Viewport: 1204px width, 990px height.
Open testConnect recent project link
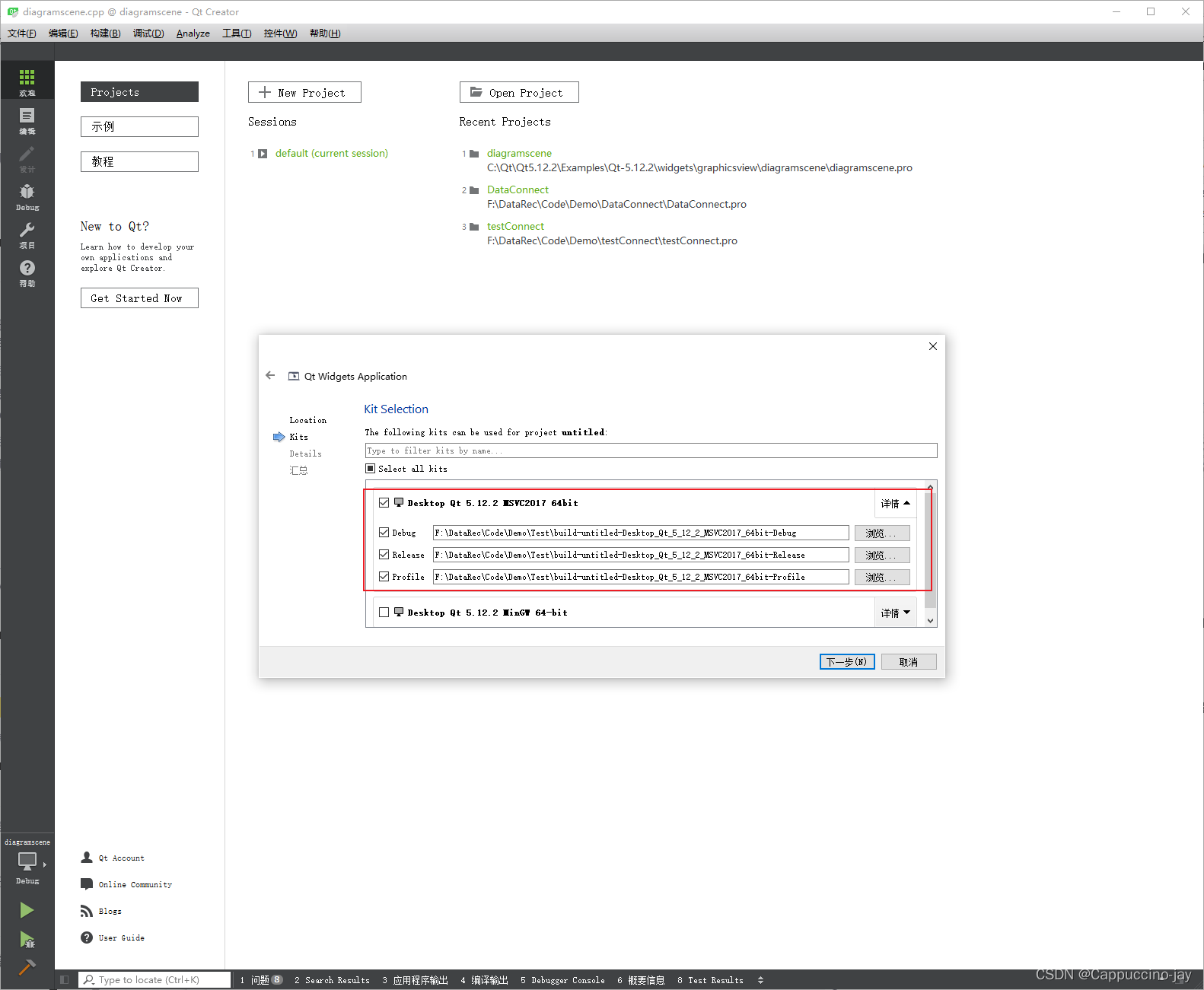click(515, 227)
